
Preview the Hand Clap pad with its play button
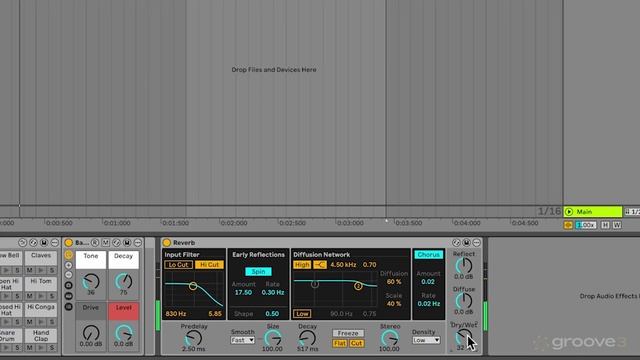pyautogui.click(x=41, y=348)
